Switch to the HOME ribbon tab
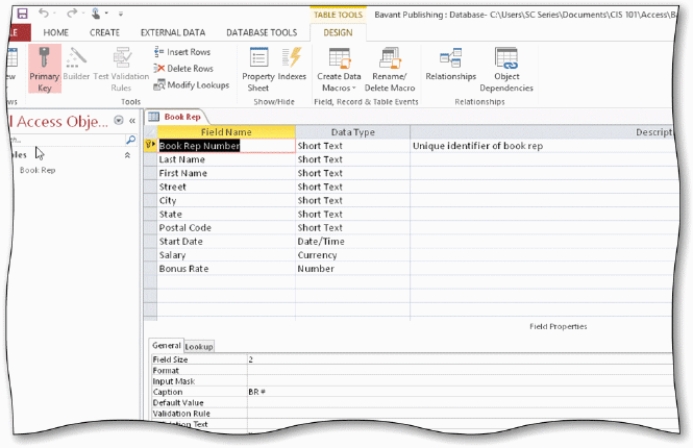The image size is (693, 448). (56, 33)
